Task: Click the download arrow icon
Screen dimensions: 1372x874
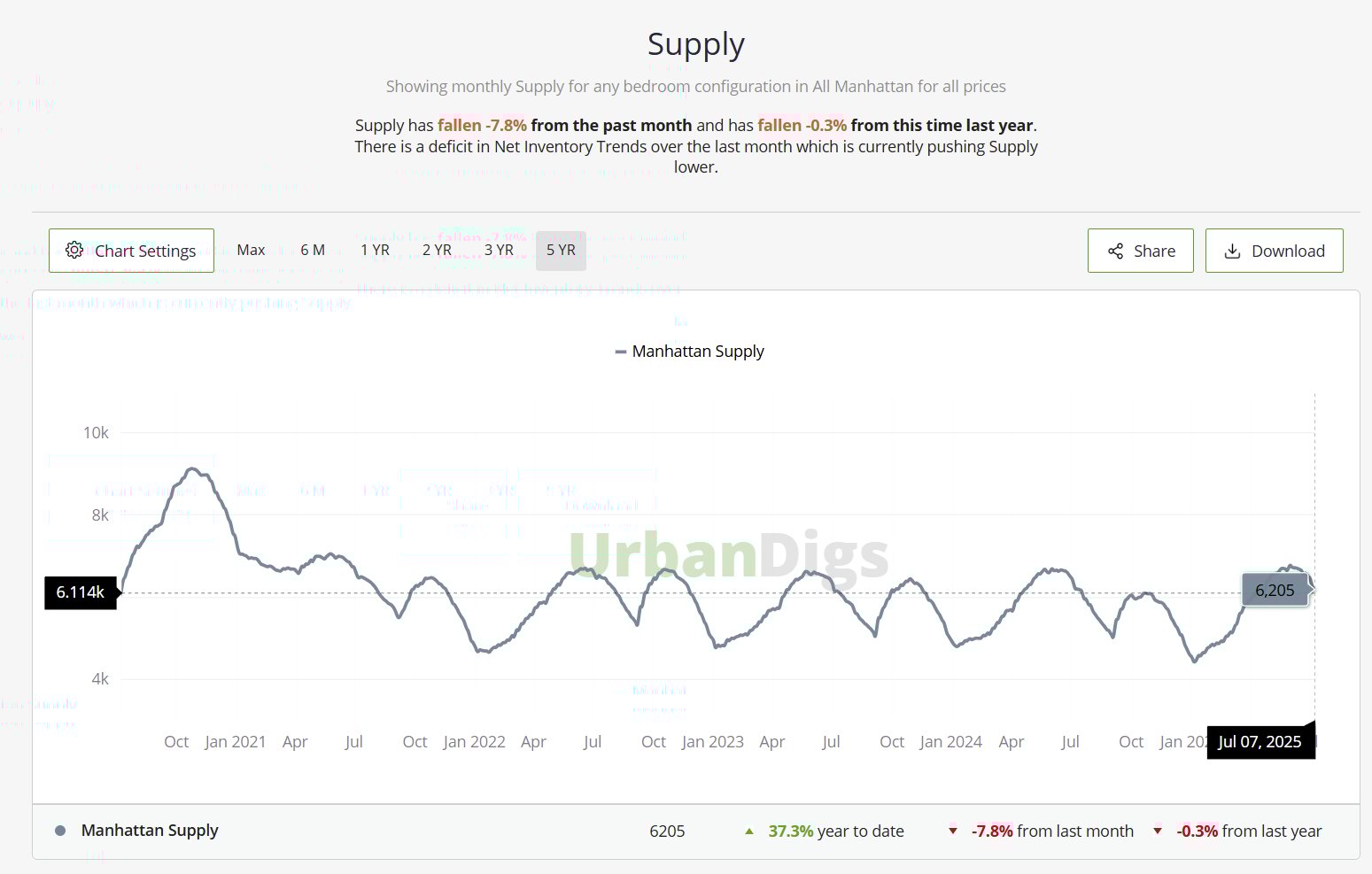Action: click(x=1232, y=251)
